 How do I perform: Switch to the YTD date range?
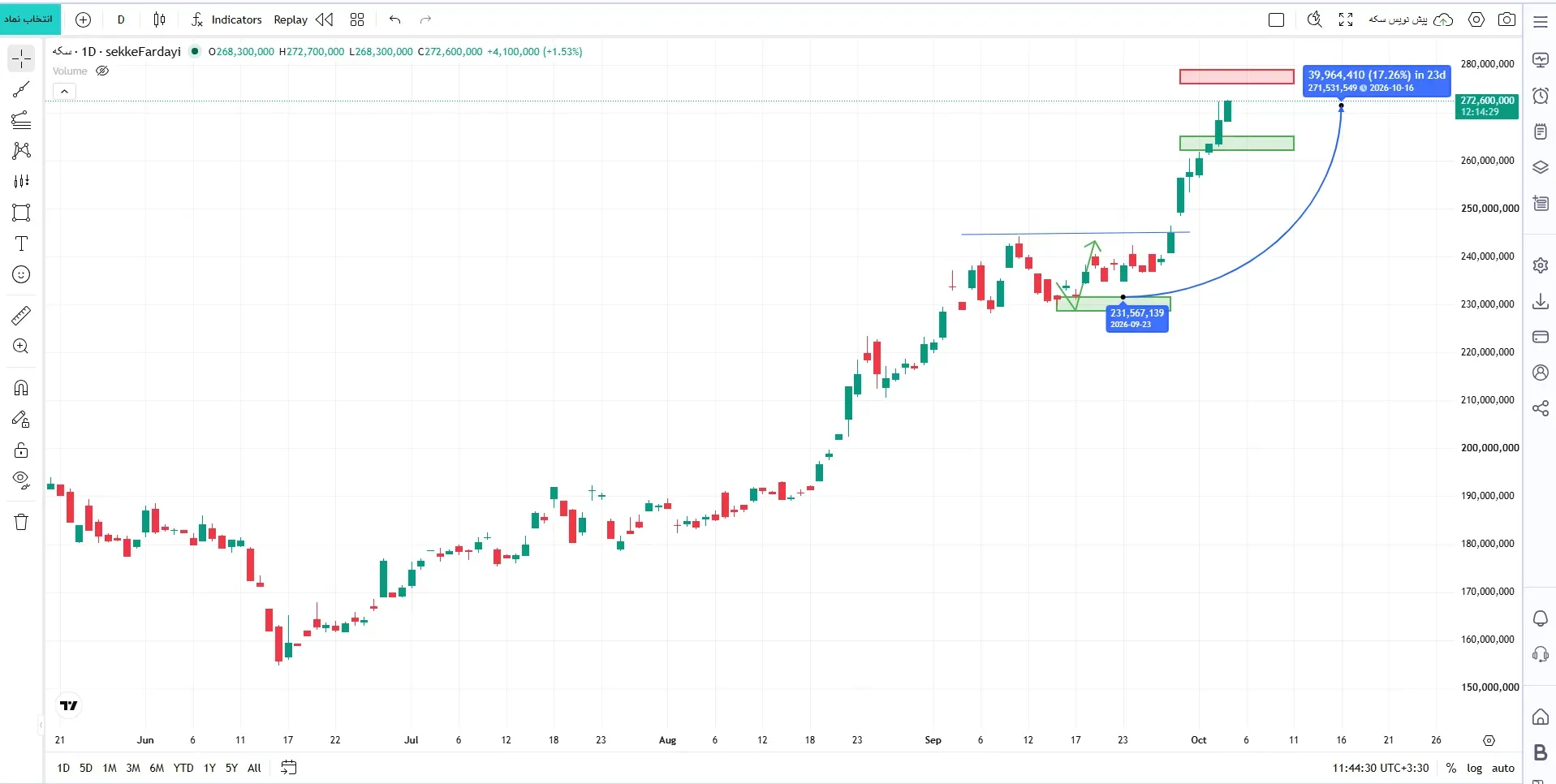click(x=183, y=768)
